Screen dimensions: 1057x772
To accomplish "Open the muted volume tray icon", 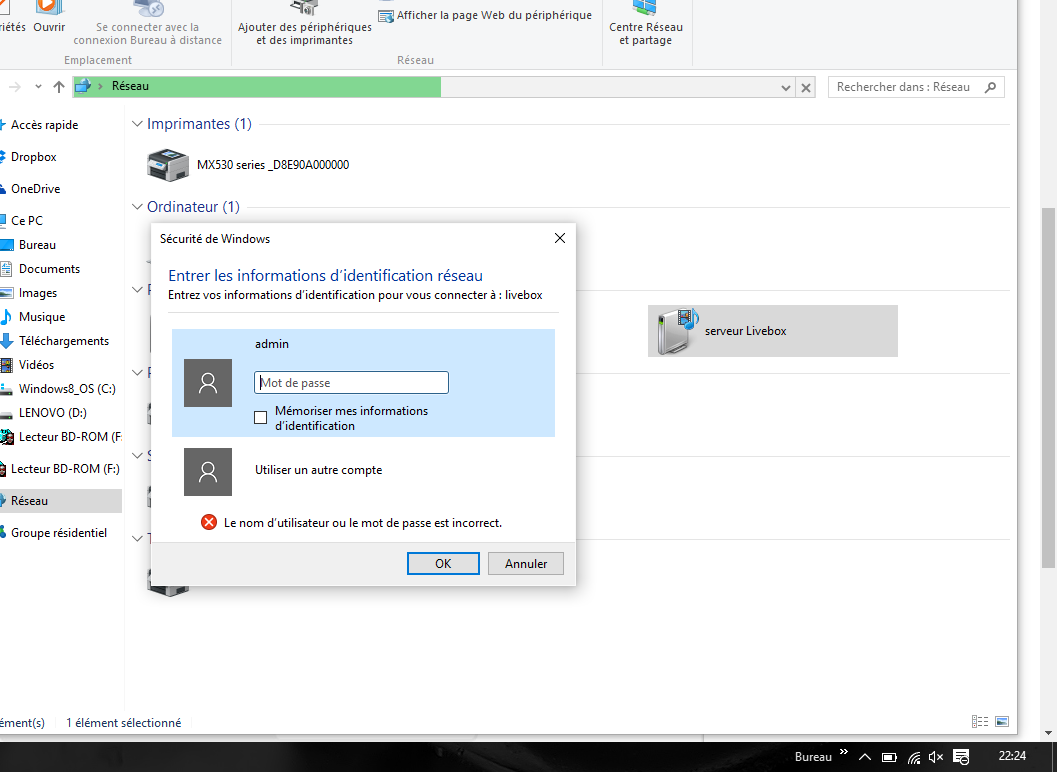I will [936, 757].
